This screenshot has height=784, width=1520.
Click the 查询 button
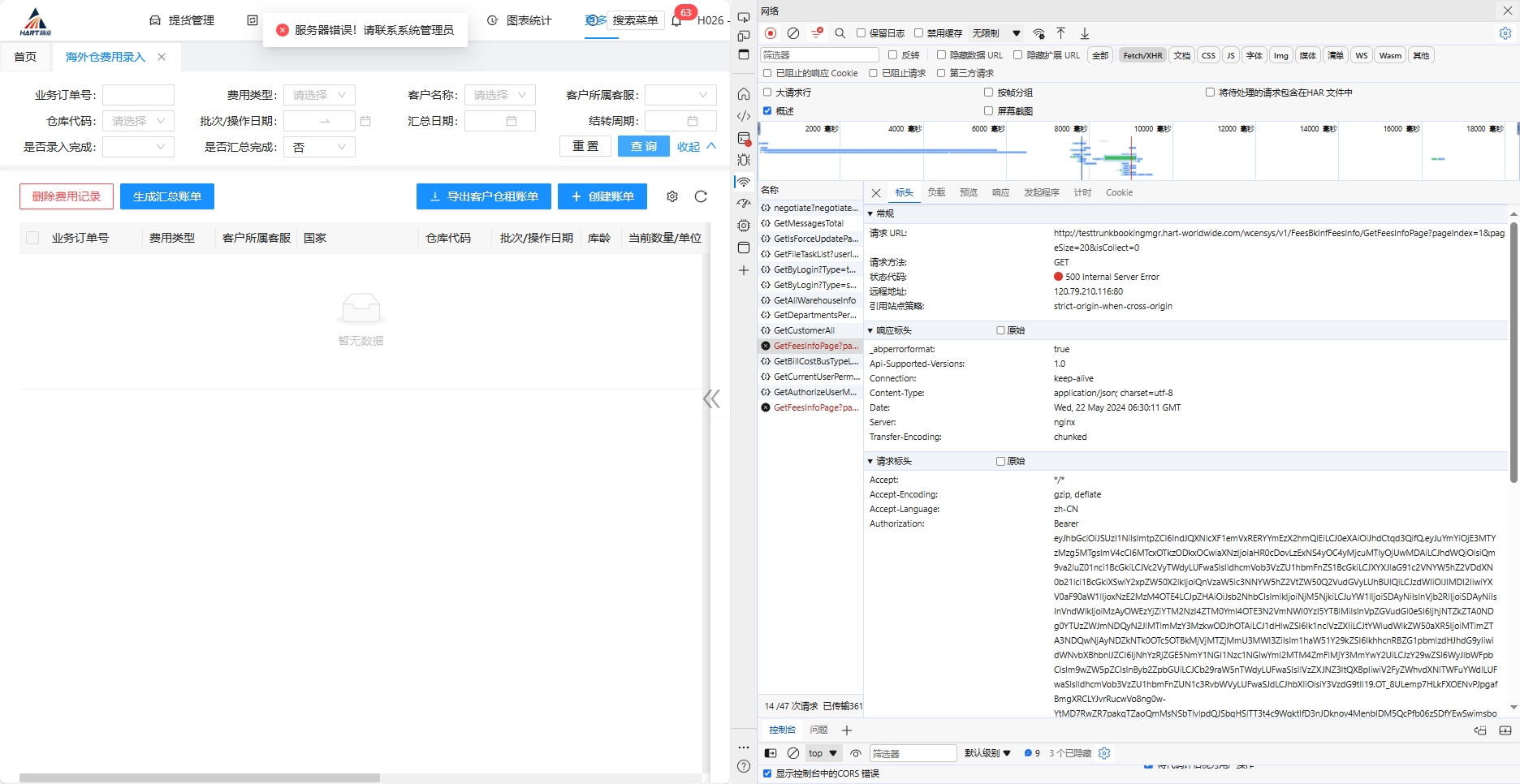tap(643, 146)
